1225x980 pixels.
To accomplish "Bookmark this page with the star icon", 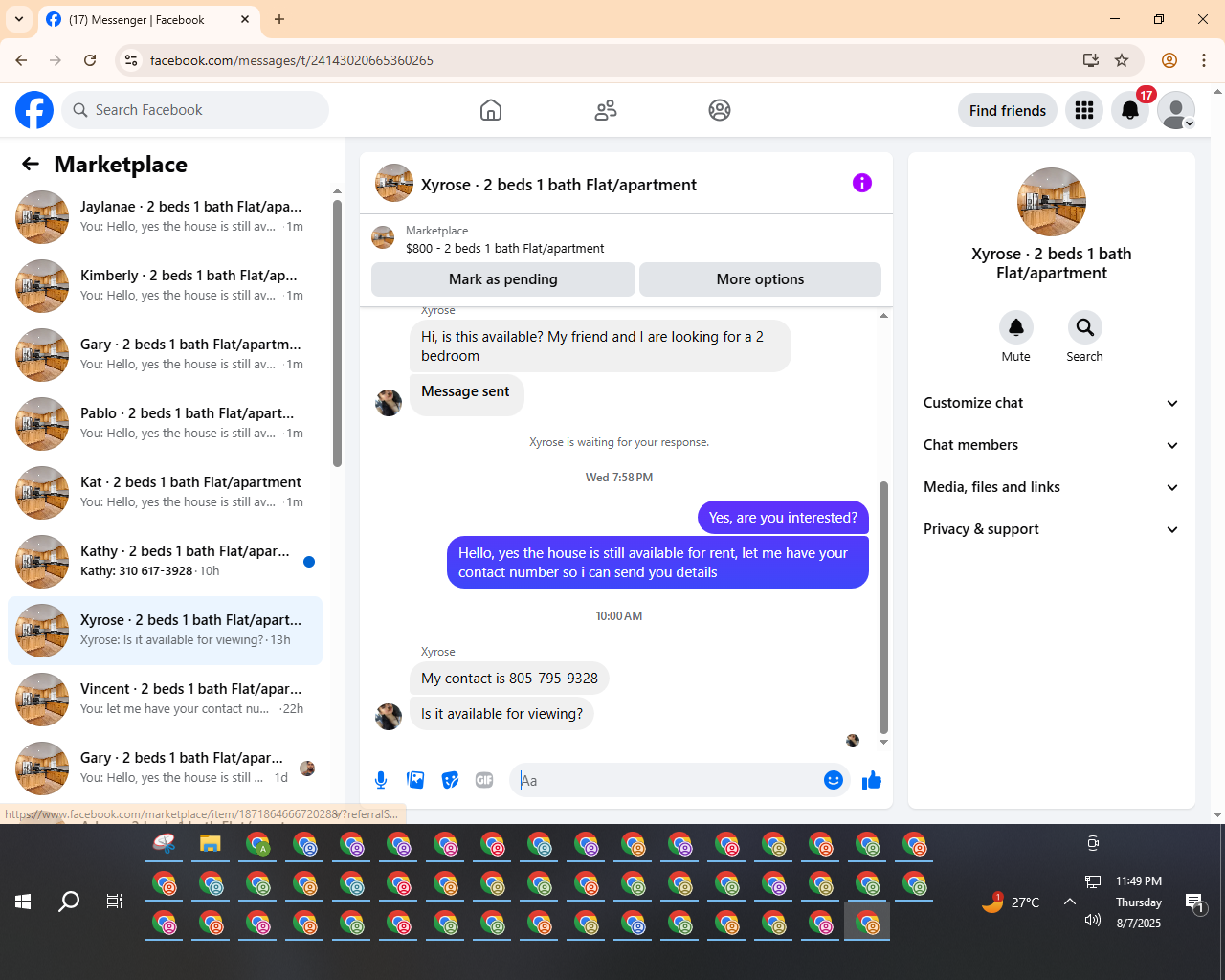I will (x=1122, y=60).
